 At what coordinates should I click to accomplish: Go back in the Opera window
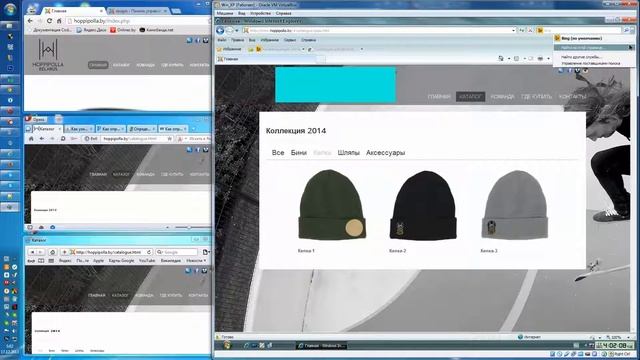[x=42, y=139]
